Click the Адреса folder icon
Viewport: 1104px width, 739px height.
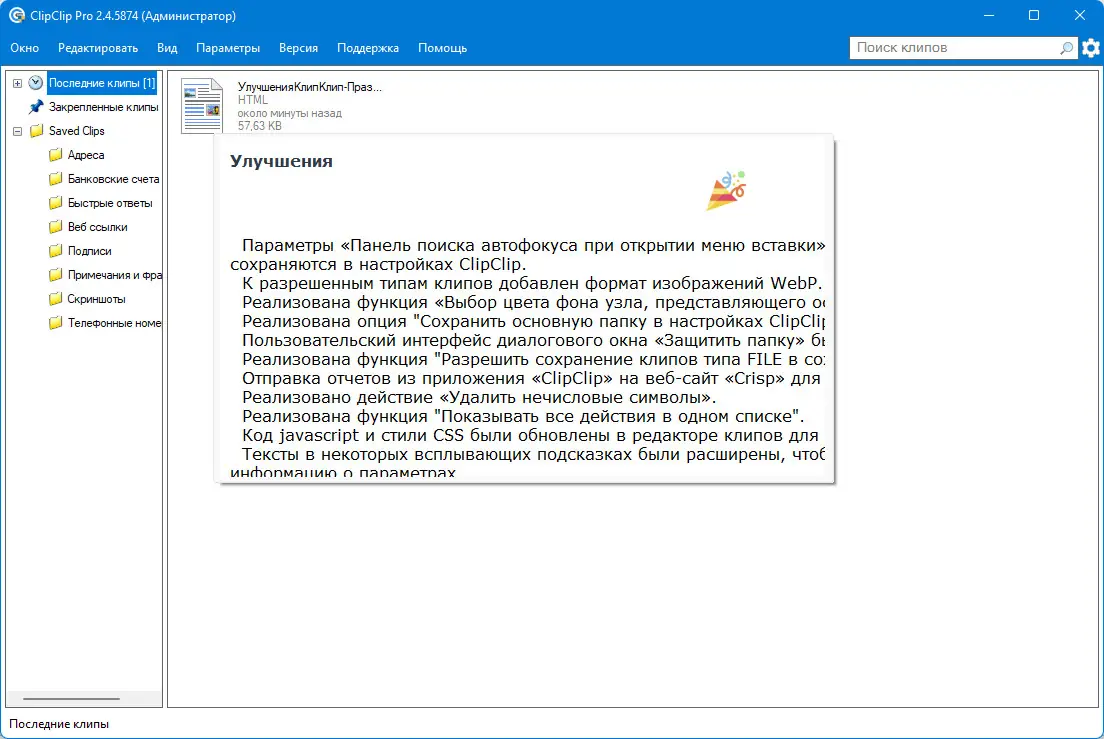55,155
